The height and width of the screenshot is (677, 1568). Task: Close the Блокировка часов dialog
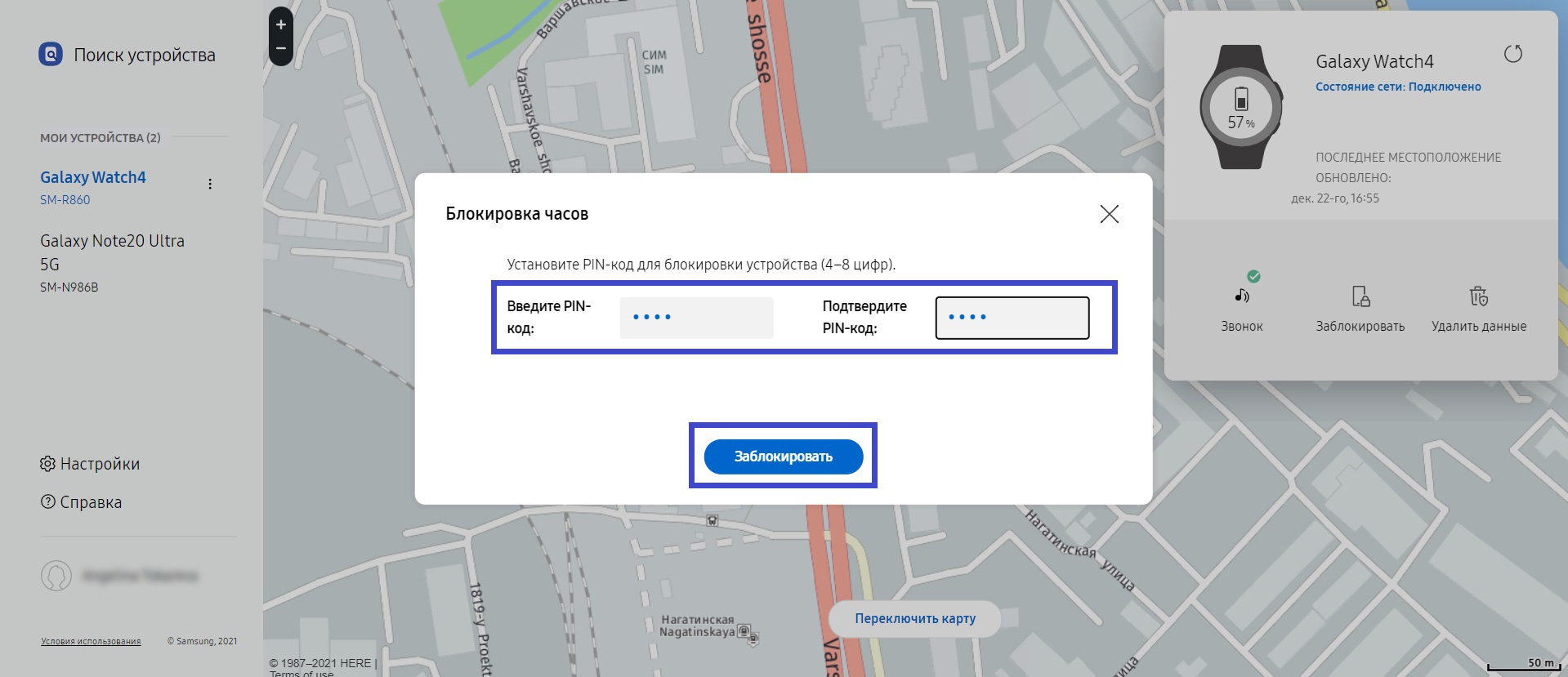[1109, 214]
